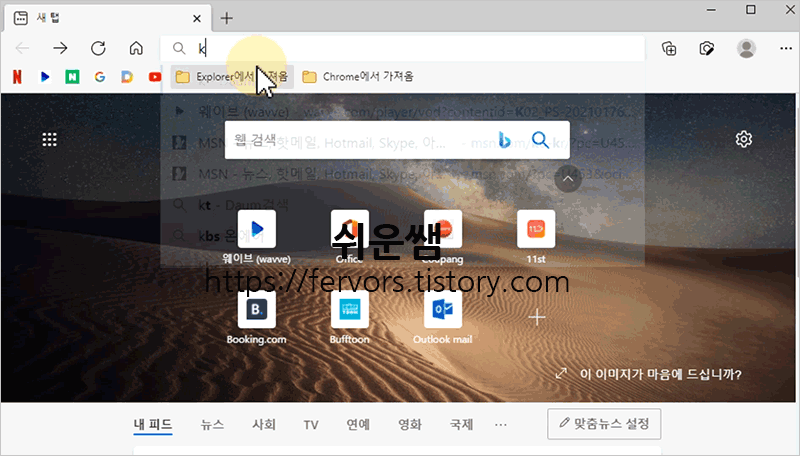
Task: Add a new quick link with plus
Action: tap(537, 317)
